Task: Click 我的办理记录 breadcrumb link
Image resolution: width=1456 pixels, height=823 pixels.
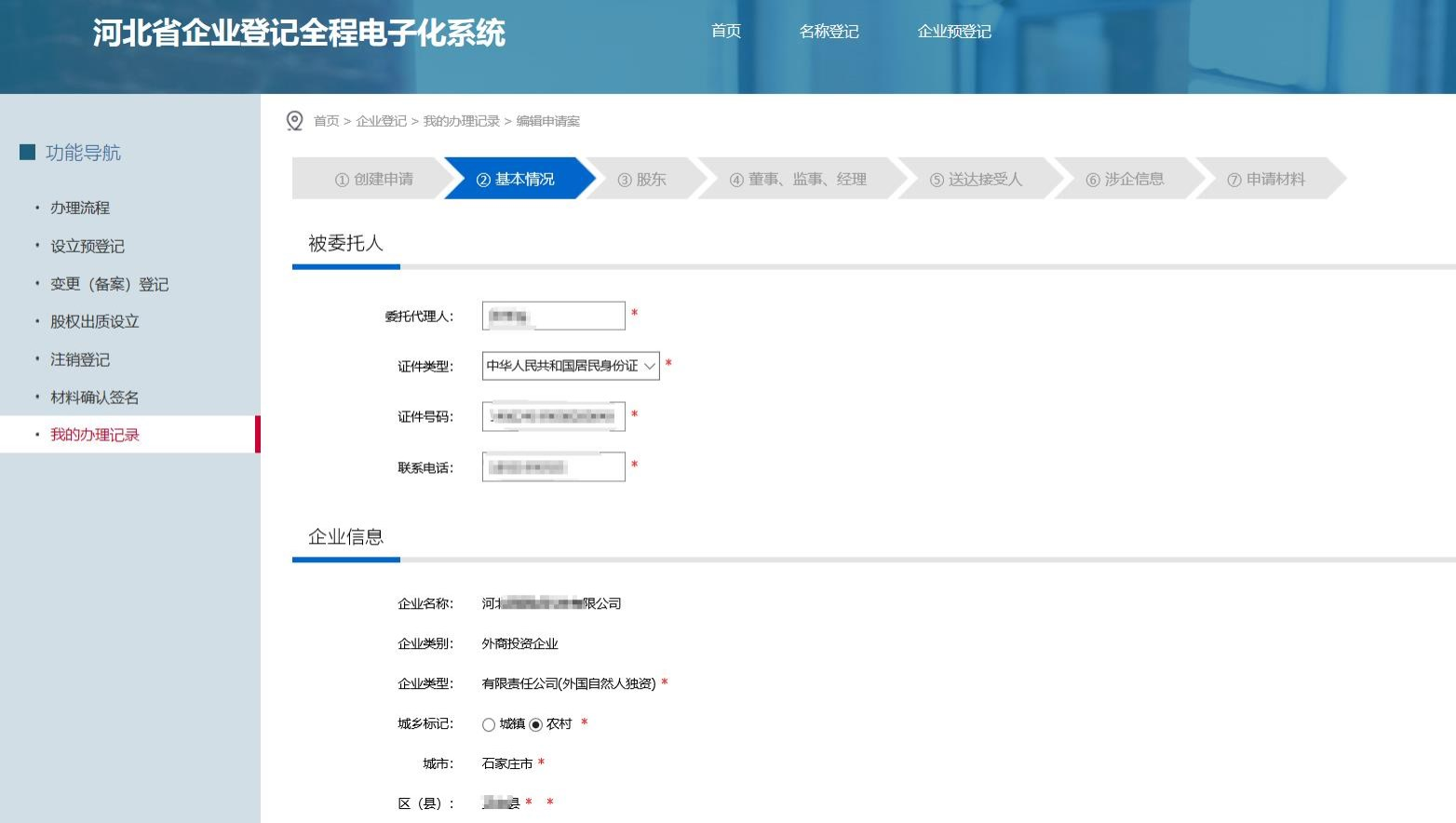Action: tap(461, 121)
